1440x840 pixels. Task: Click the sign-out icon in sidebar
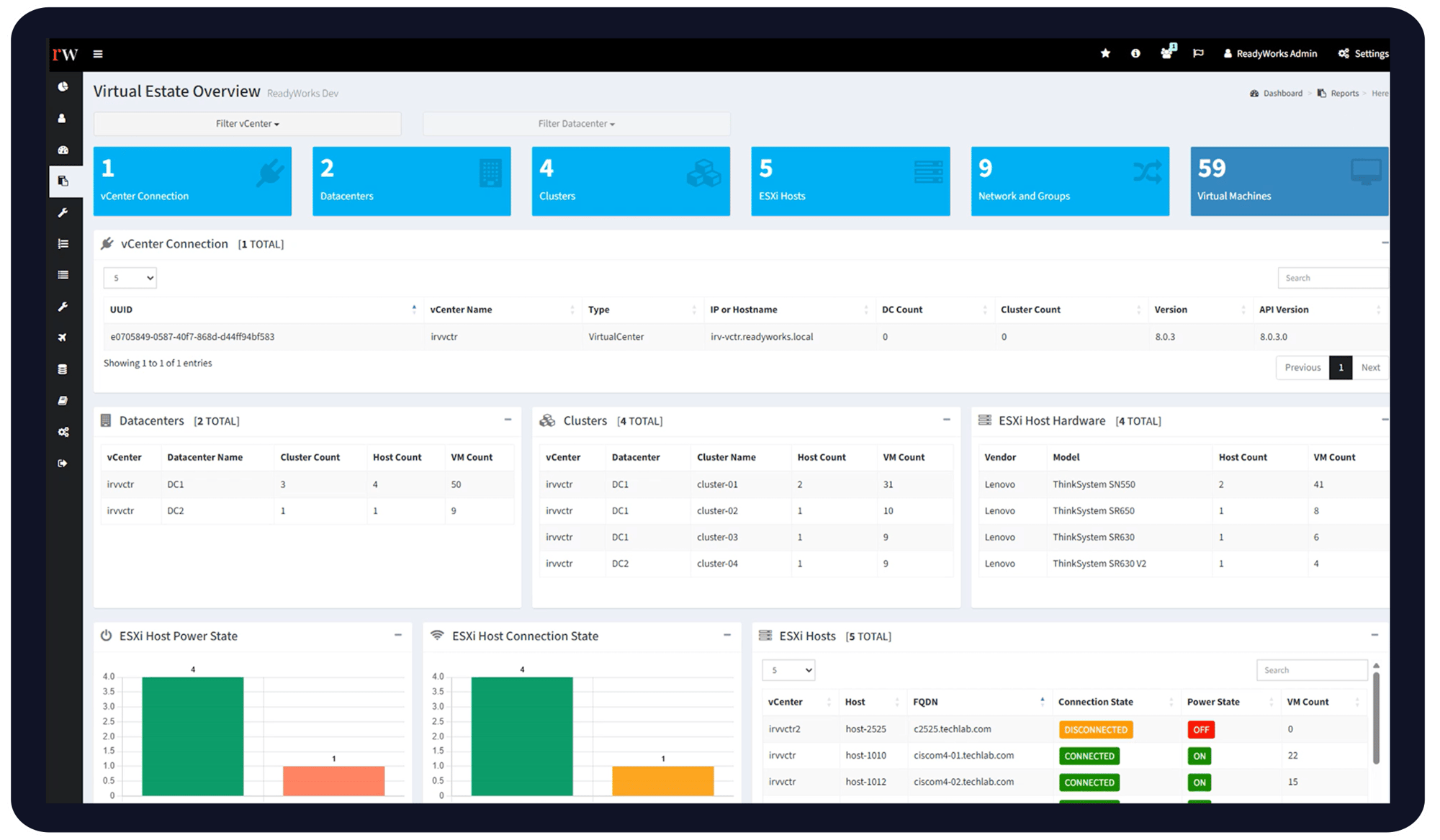tap(63, 464)
